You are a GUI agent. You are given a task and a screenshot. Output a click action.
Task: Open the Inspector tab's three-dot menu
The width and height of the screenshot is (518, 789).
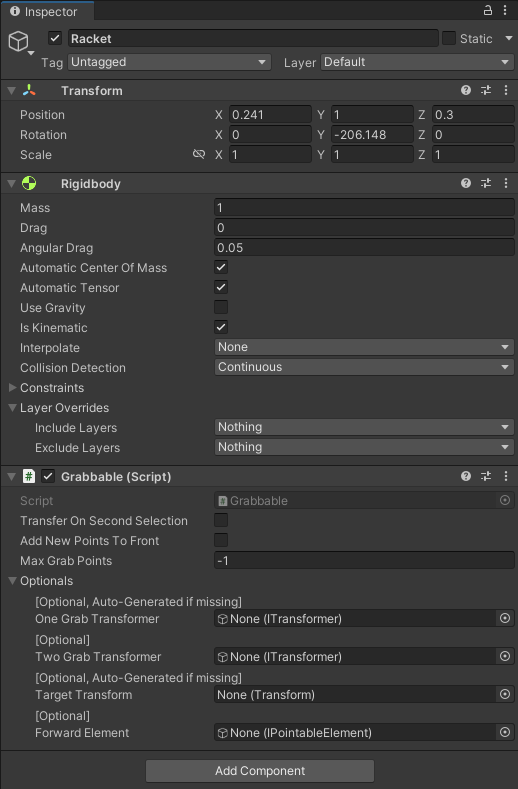(x=505, y=10)
